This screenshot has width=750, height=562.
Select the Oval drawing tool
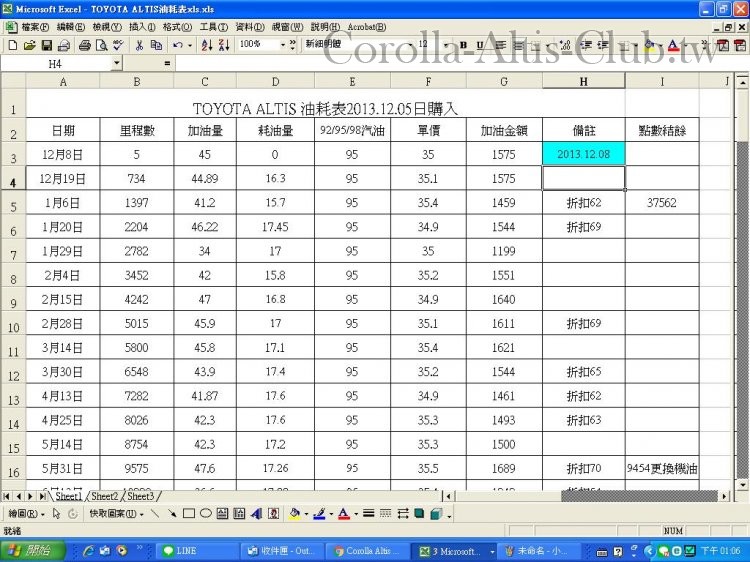coord(205,514)
